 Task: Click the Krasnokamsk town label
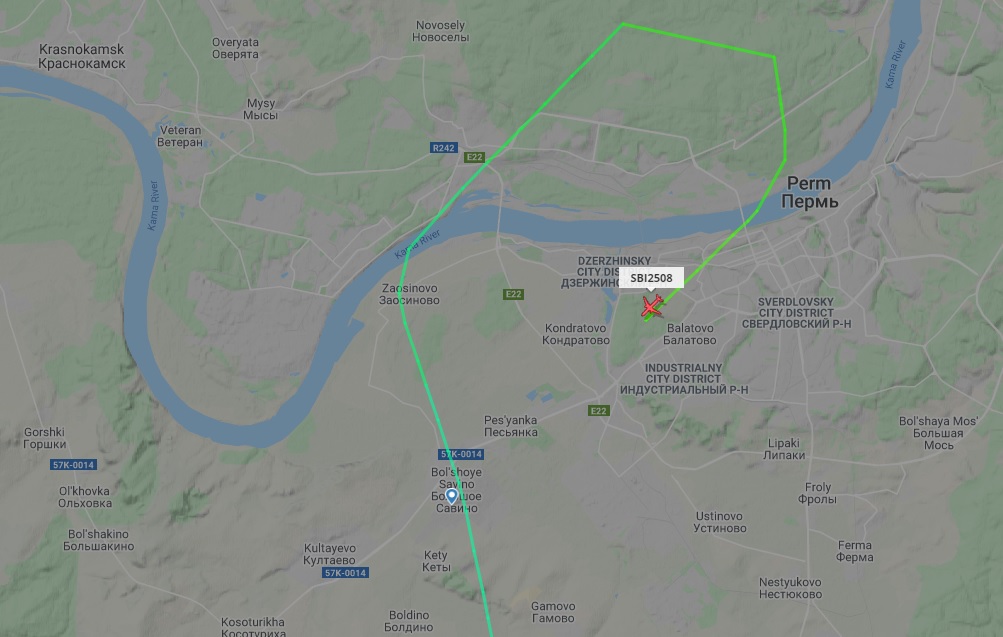(x=82, y=56)
